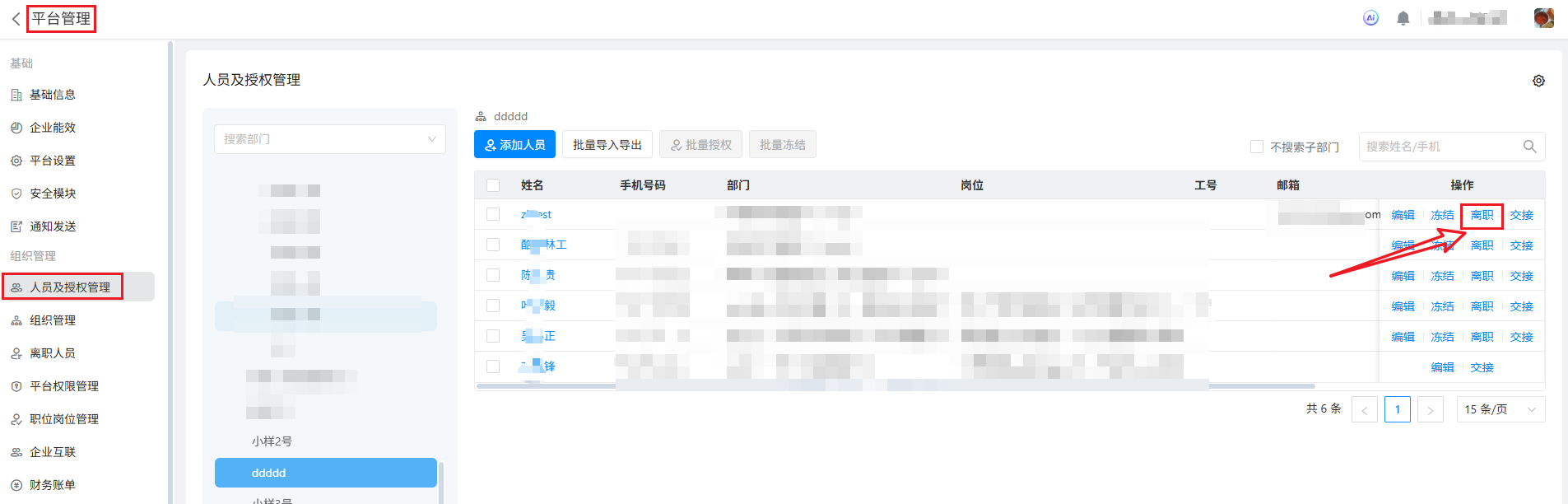Open 平台权限管理 menu item

pos(64,386)
